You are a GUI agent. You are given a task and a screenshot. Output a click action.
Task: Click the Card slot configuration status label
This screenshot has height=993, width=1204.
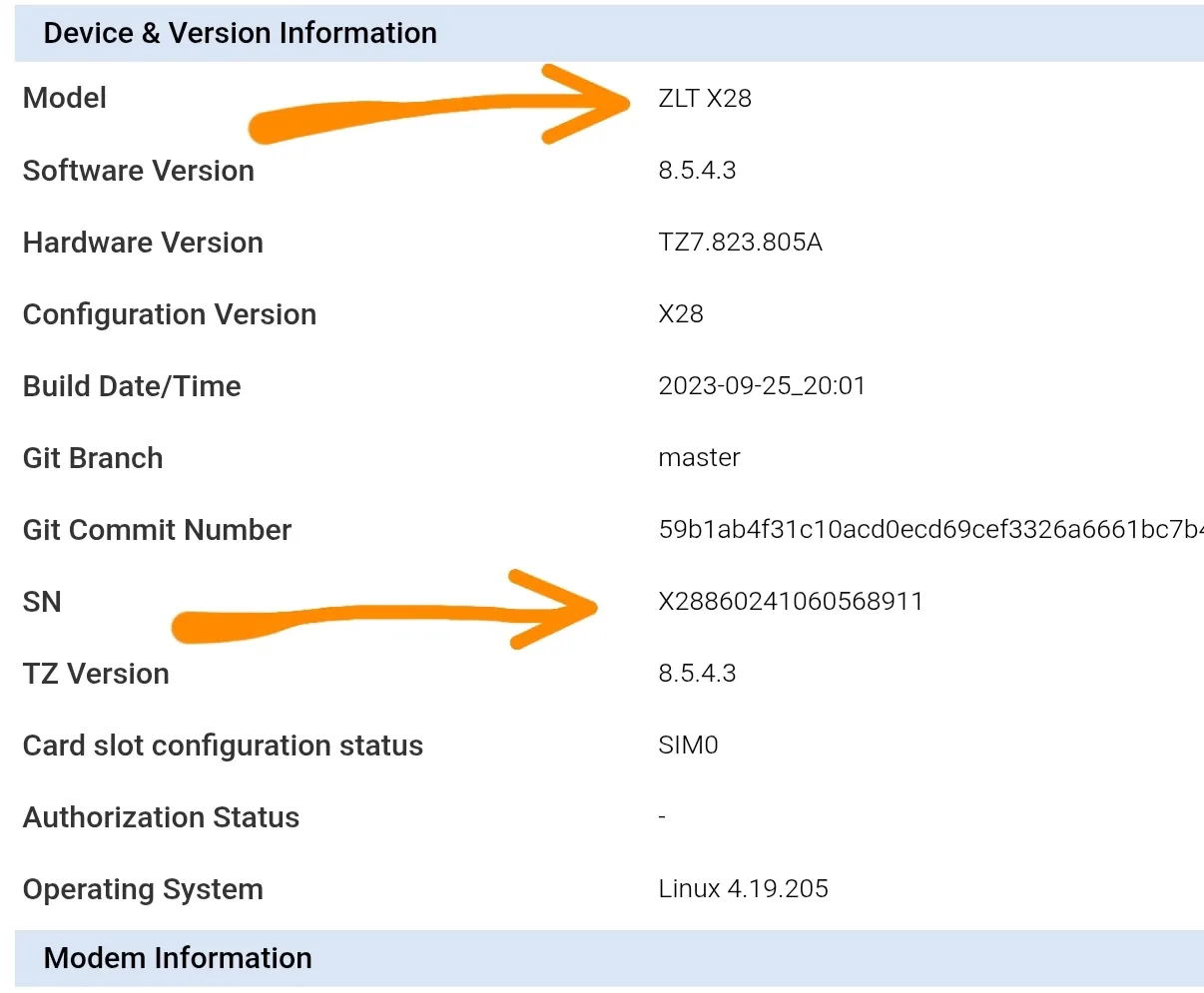(x=223, y=745)
